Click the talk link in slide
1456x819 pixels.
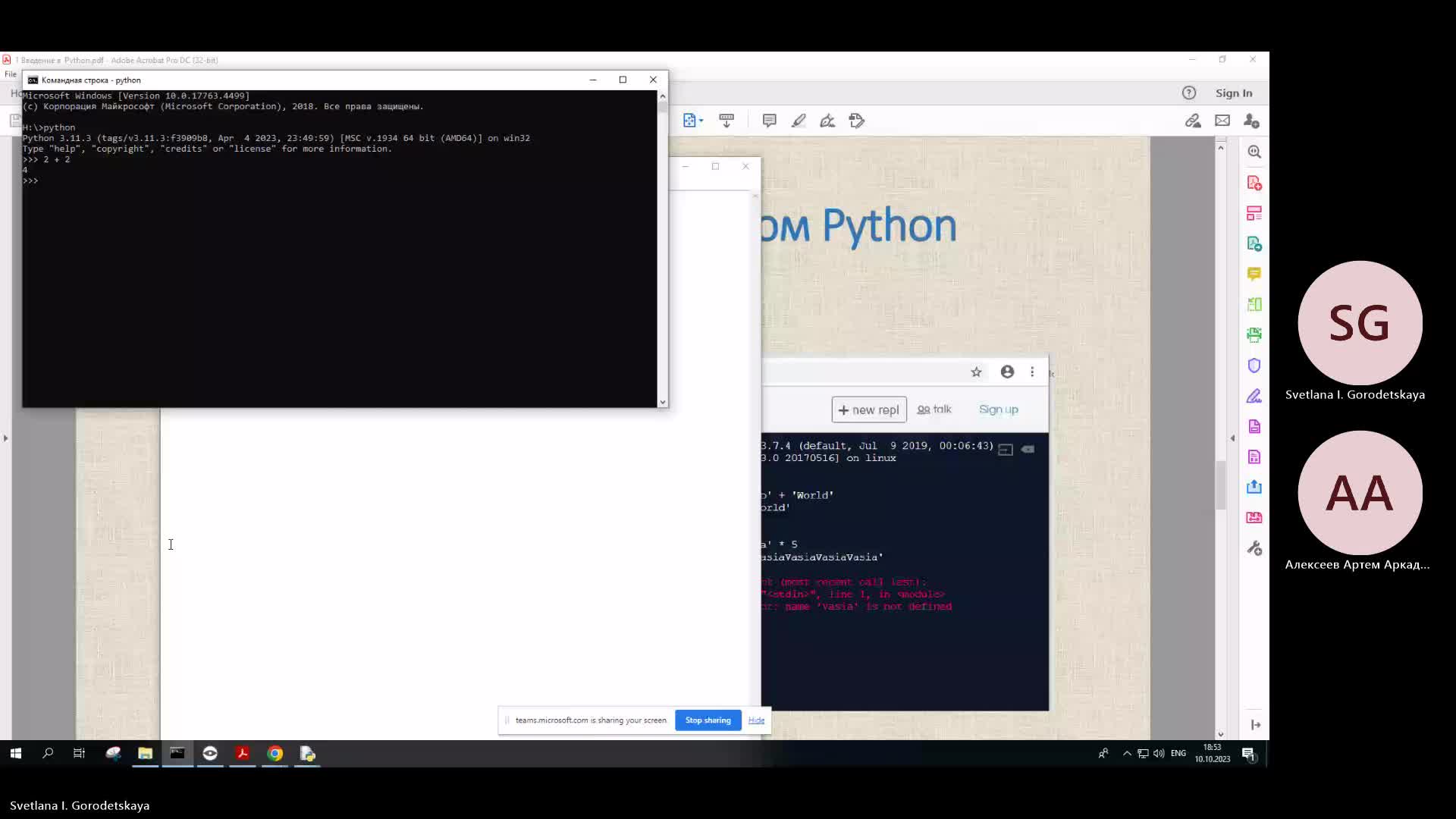click(934, 409)
